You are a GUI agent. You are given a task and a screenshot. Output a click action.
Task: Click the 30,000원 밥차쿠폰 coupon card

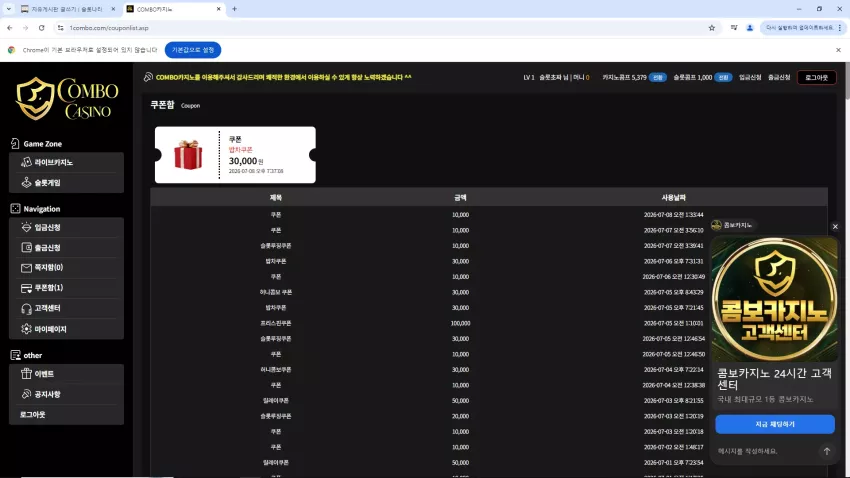pos(235,155)
